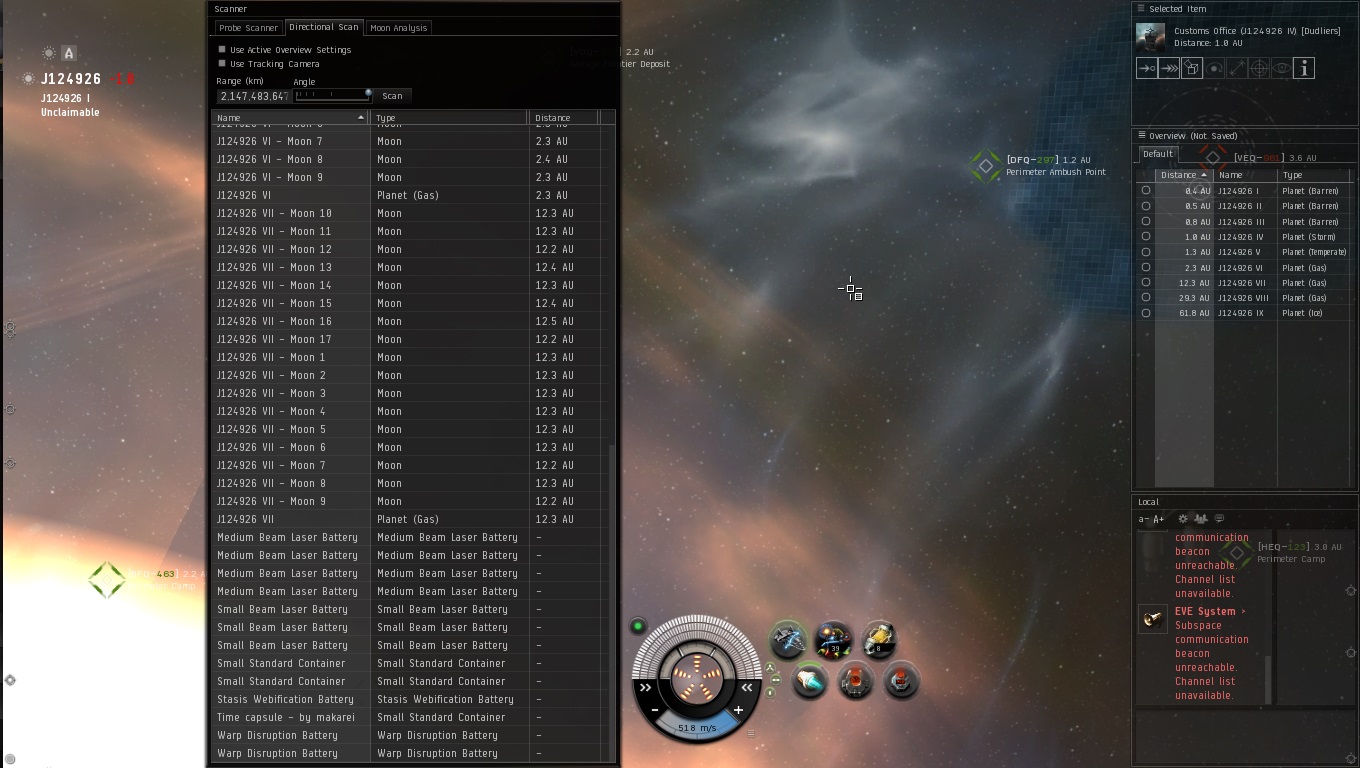Click the Scan button
Screen dimensions: 1360x768
pos(392,96)
